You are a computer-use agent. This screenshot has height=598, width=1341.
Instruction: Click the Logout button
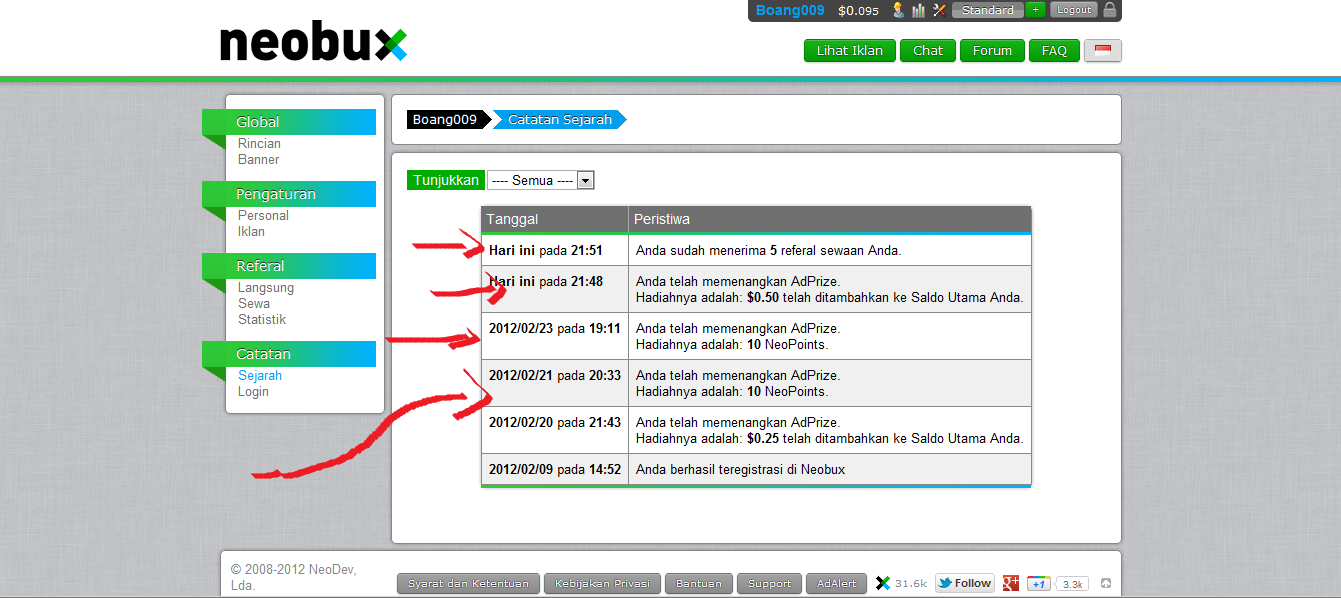point(1074,10)
